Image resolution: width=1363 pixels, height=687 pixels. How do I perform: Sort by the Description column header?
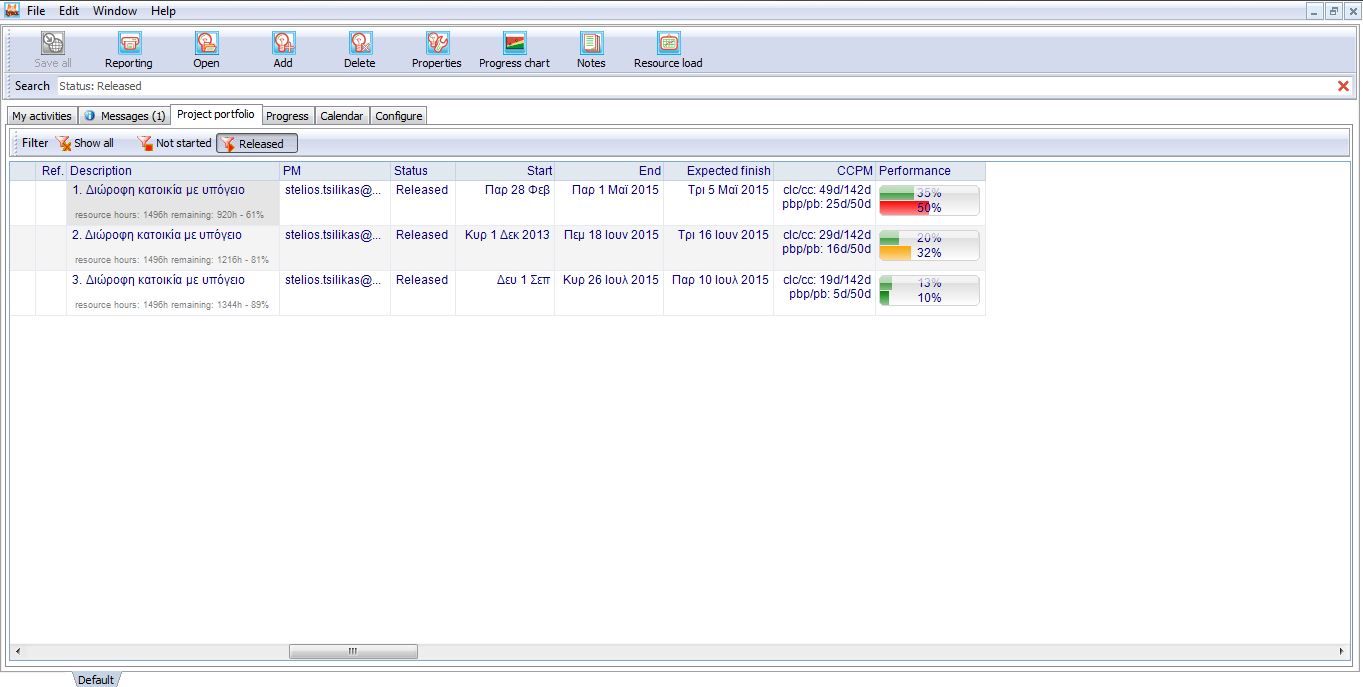173,171
